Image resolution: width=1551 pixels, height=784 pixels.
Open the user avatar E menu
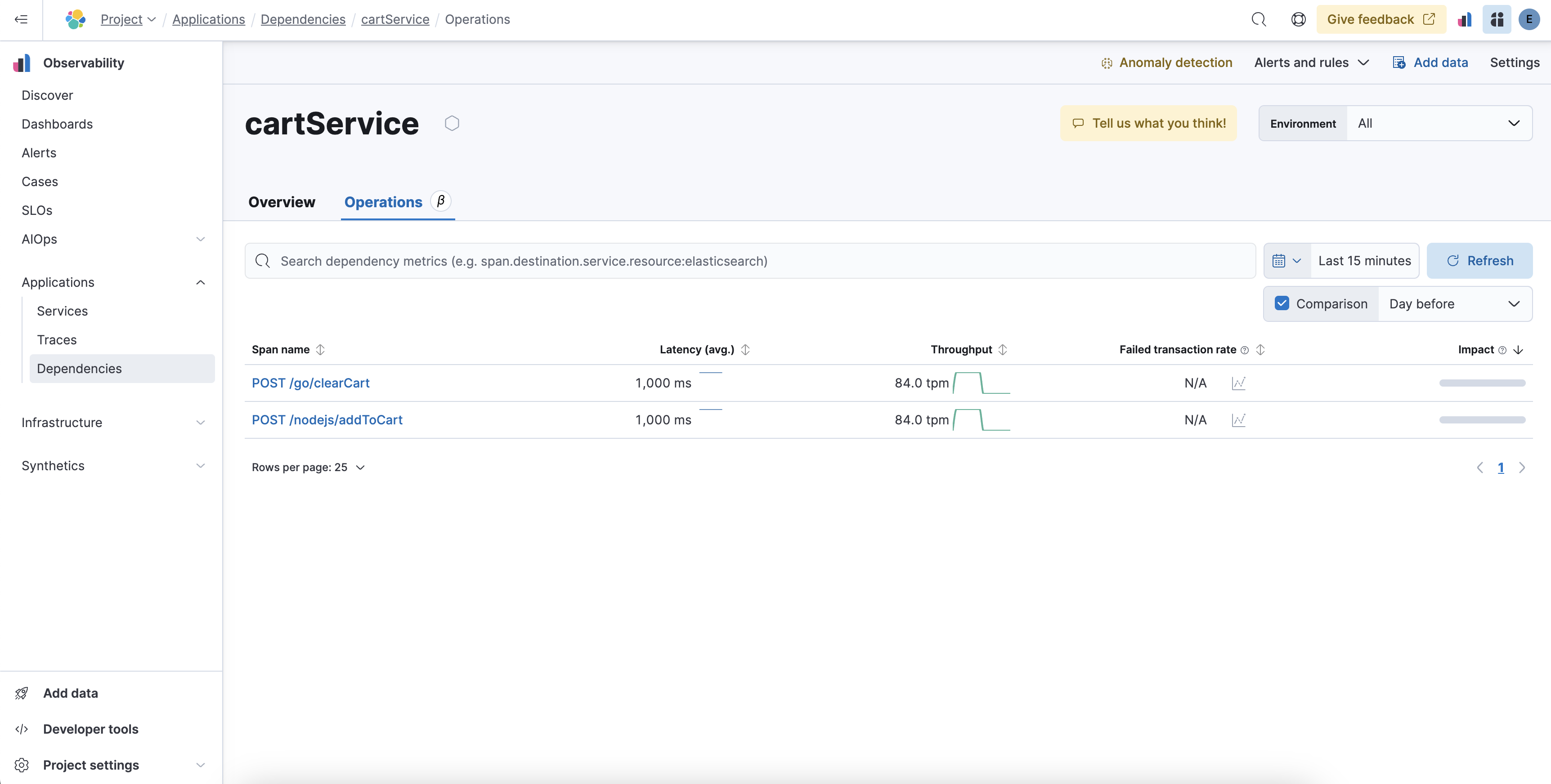(1529, 19)
